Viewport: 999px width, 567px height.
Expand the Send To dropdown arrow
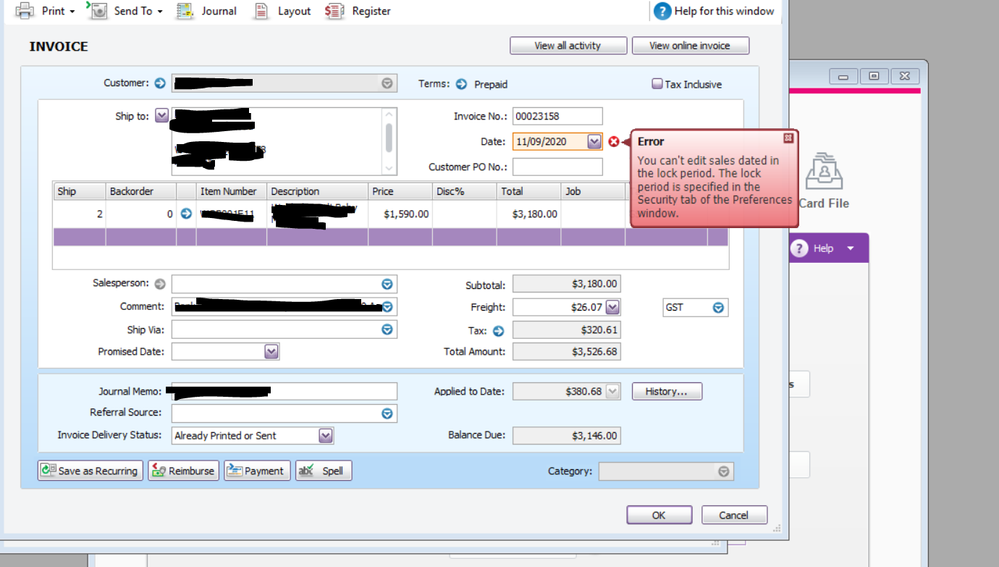tap(160, 12)
